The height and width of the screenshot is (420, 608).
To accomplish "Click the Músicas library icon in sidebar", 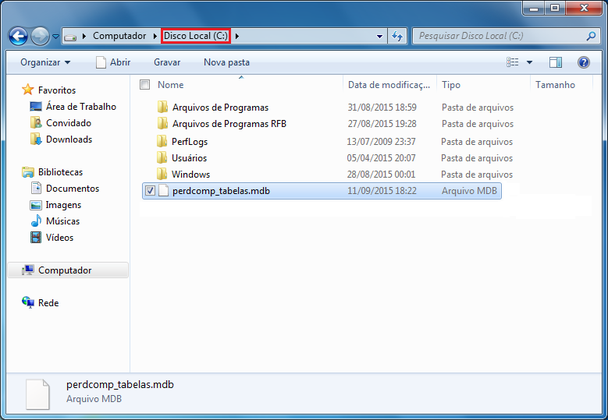I will click(x=37, y=221).
